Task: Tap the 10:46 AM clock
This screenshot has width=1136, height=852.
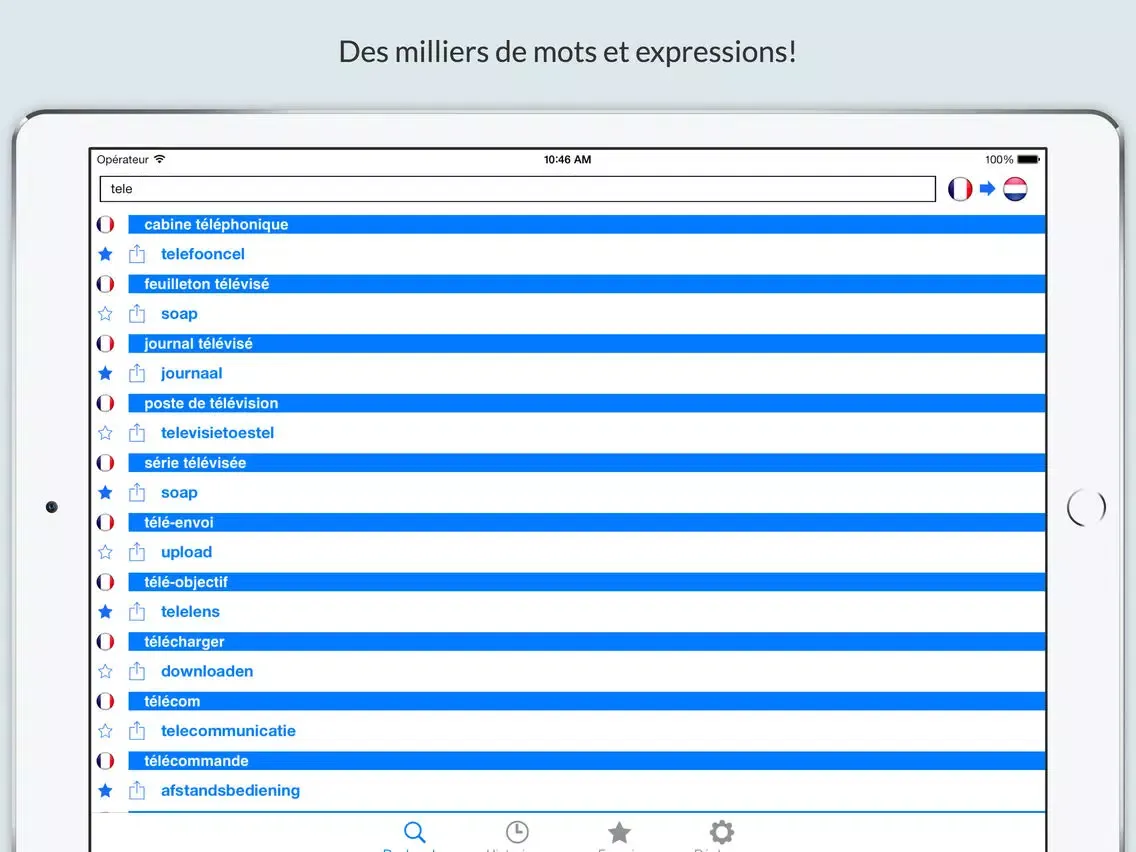Action: point(567,159)
